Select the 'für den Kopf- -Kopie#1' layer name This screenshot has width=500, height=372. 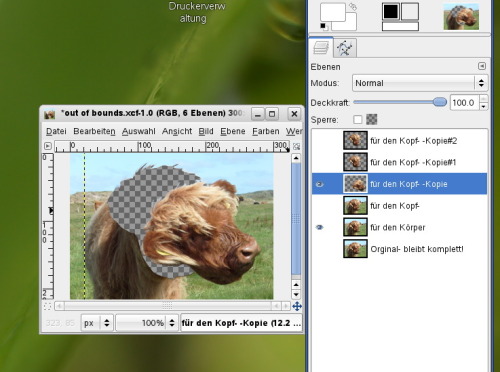[413, 162]
